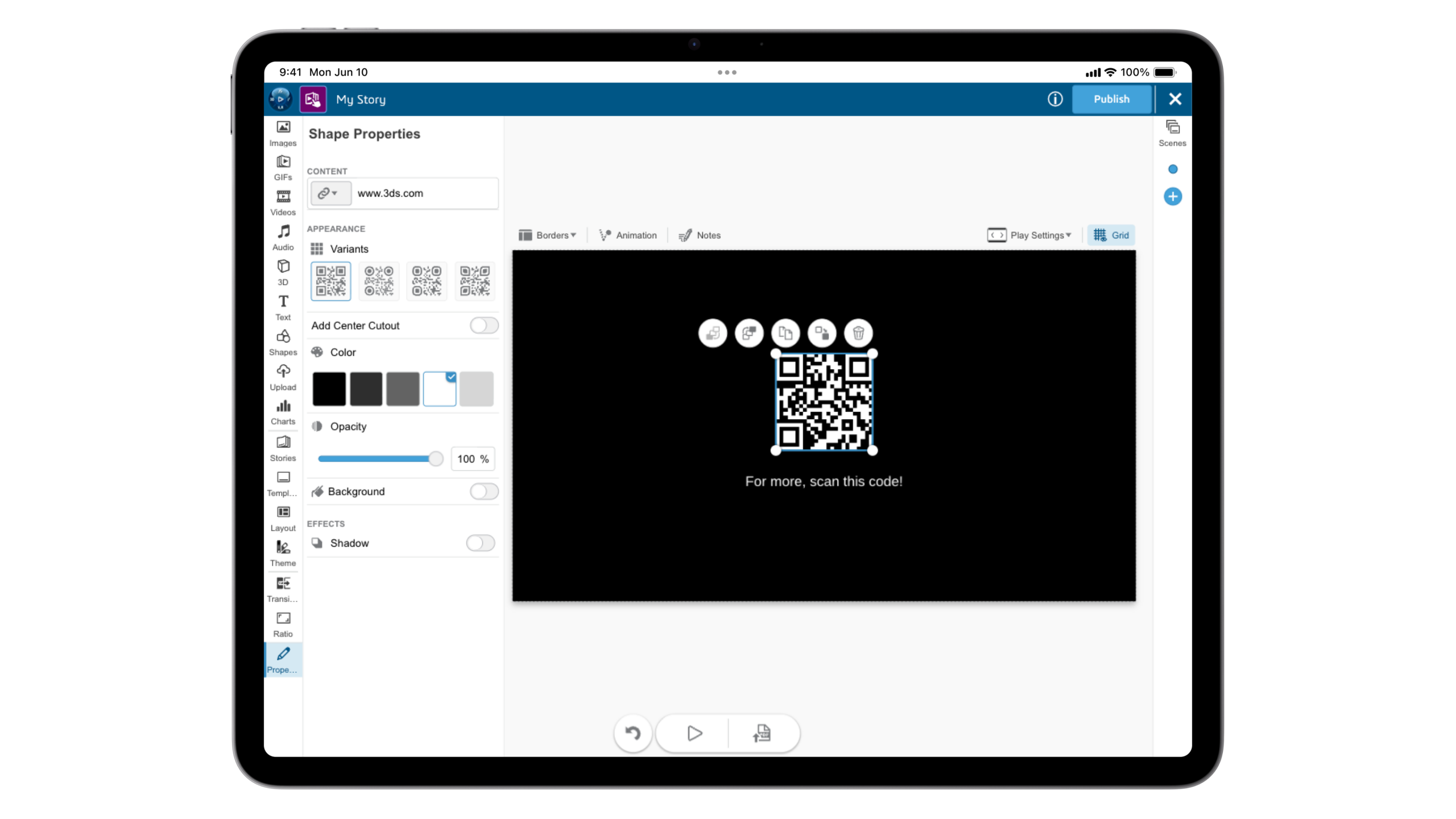1456x819 pixels.
Task: Click the opacity percentage field
Action: tap(473, 459)
